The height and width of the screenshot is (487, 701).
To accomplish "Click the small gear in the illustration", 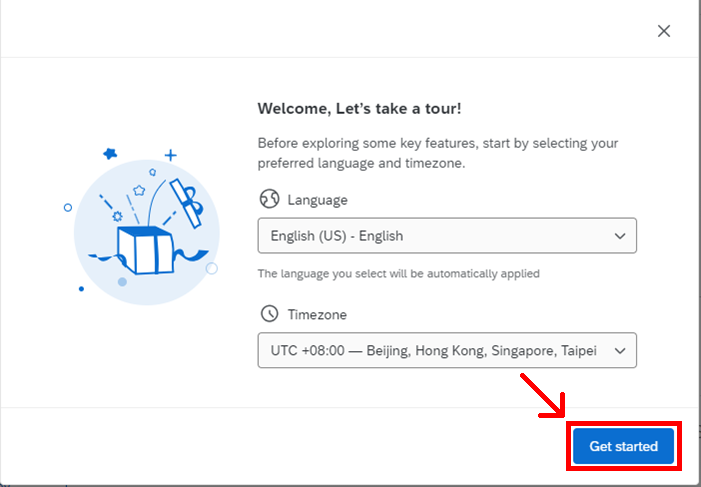I will [x=118, y=215].
